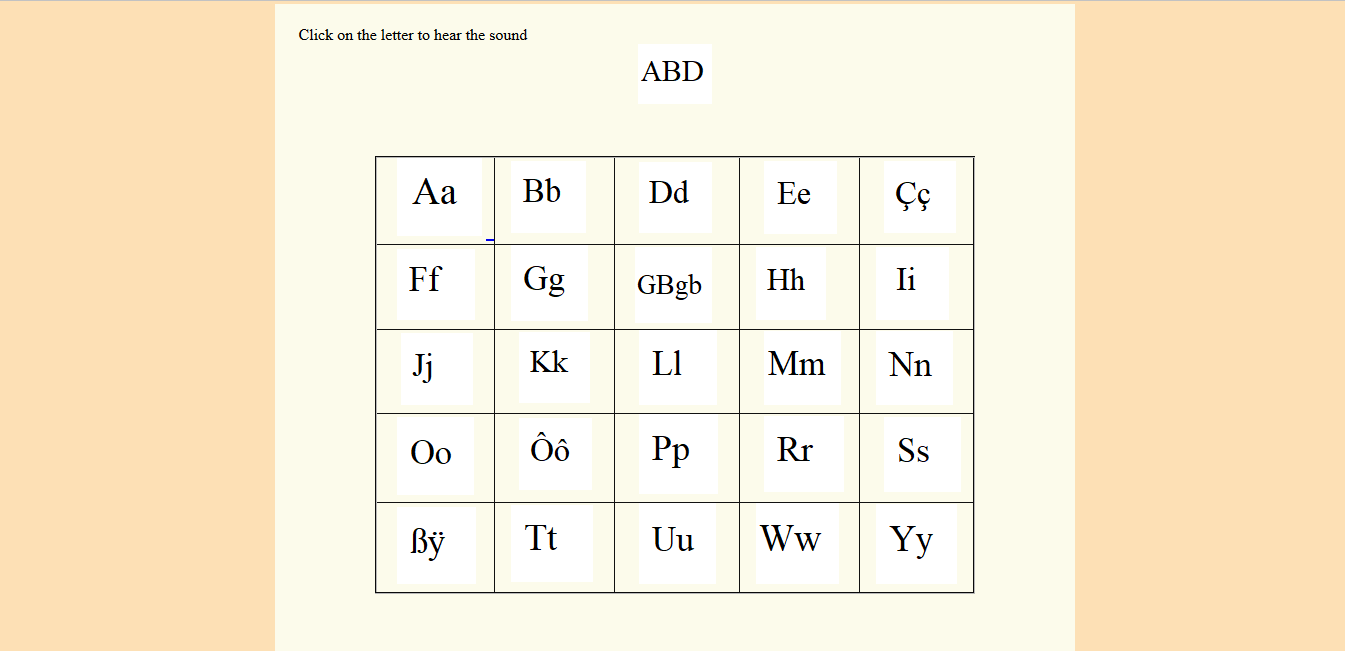Click the Aa letter tile

coord(439,198)
